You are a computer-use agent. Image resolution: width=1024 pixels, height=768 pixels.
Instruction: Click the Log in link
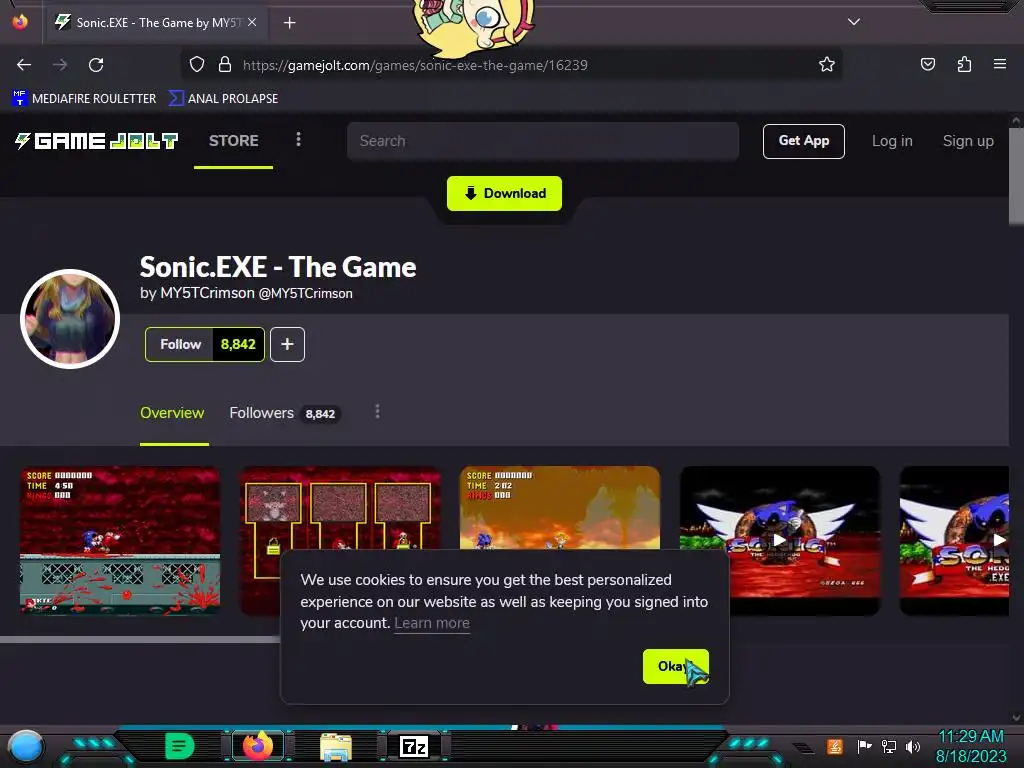[x=892, y=141]
